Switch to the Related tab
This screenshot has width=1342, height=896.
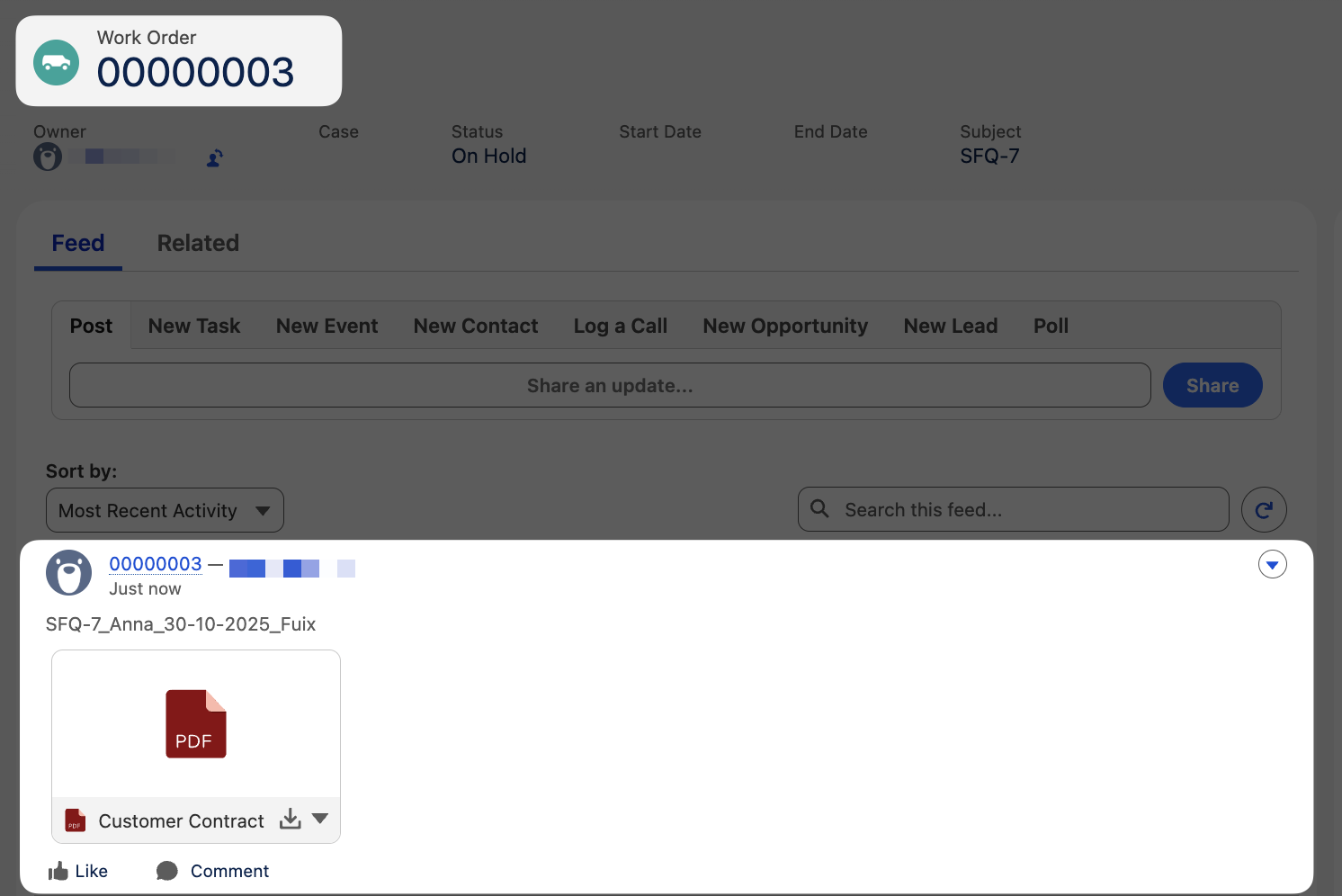198,243
